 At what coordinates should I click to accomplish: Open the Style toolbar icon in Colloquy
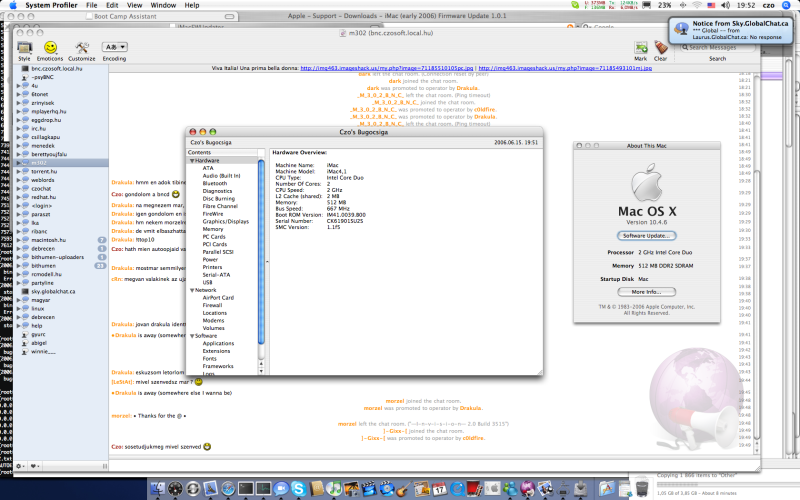[x=24, y=48]
